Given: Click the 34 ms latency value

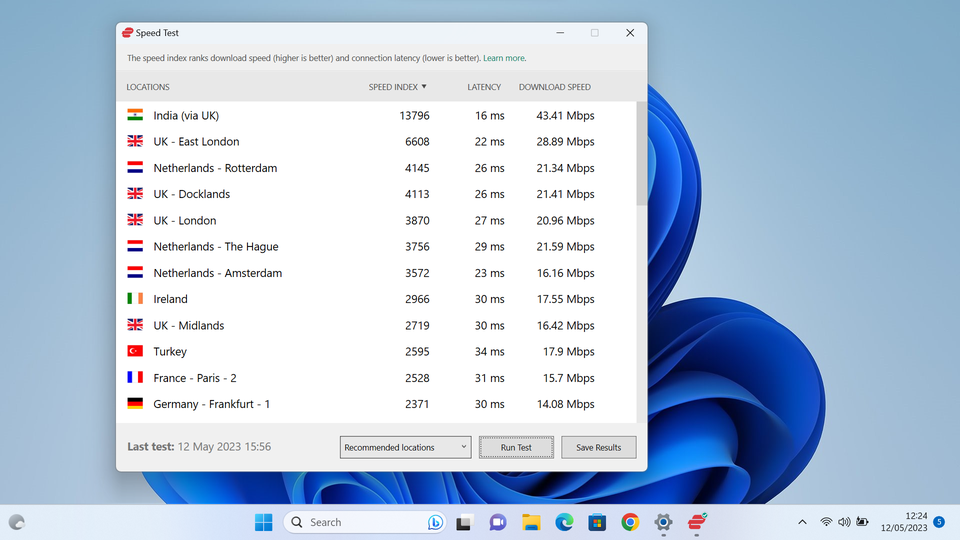Looking at the screenshot, I should [490, 351].
